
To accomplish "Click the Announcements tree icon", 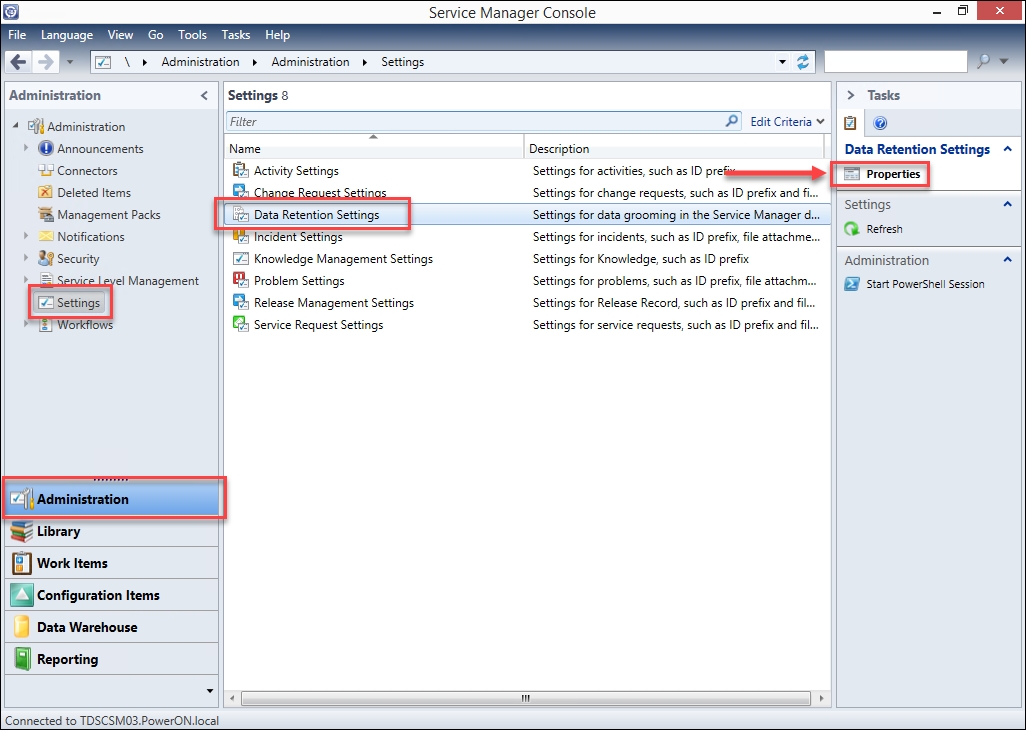I will (46, 148).
